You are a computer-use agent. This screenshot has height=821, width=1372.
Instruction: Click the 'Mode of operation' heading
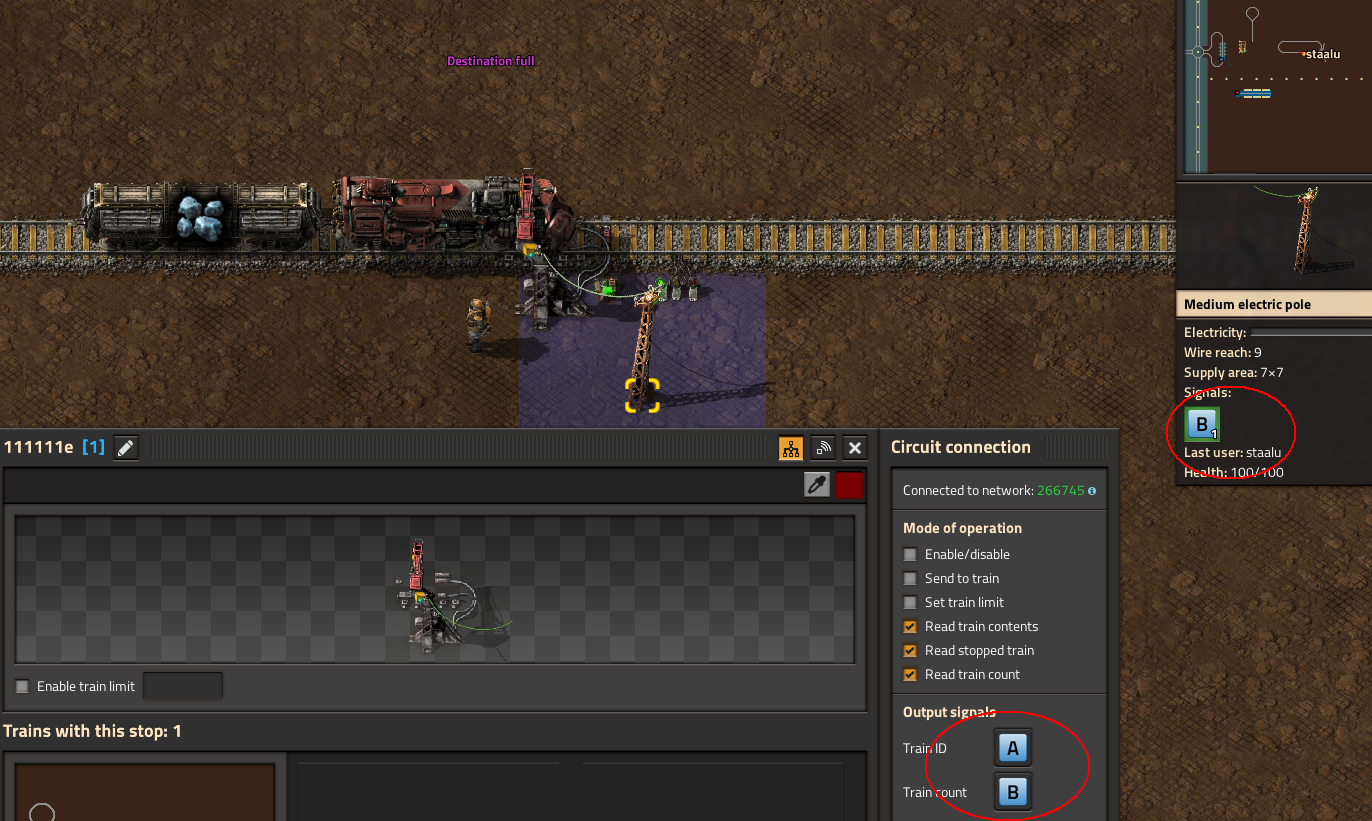click(962, 528)
